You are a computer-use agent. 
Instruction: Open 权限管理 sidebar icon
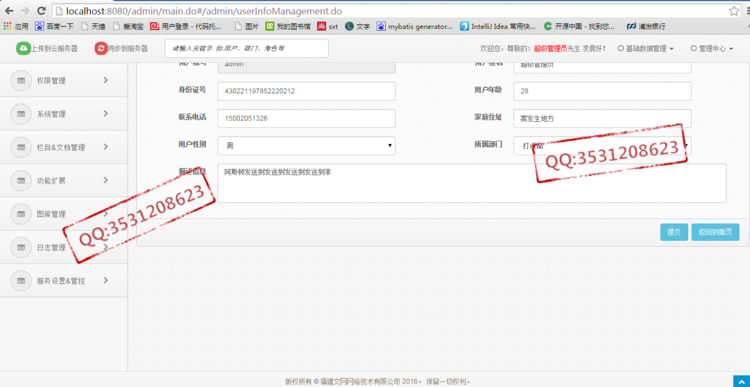tap(21, 80)
